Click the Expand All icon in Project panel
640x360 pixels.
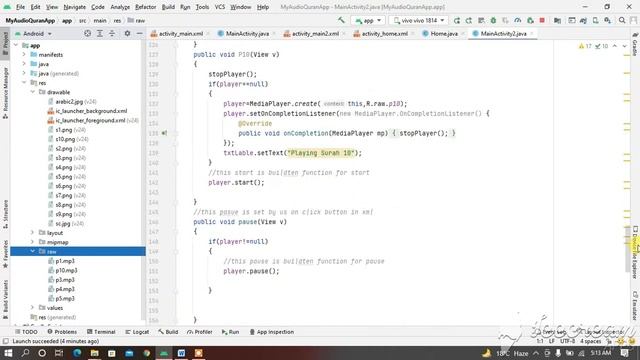100,33
